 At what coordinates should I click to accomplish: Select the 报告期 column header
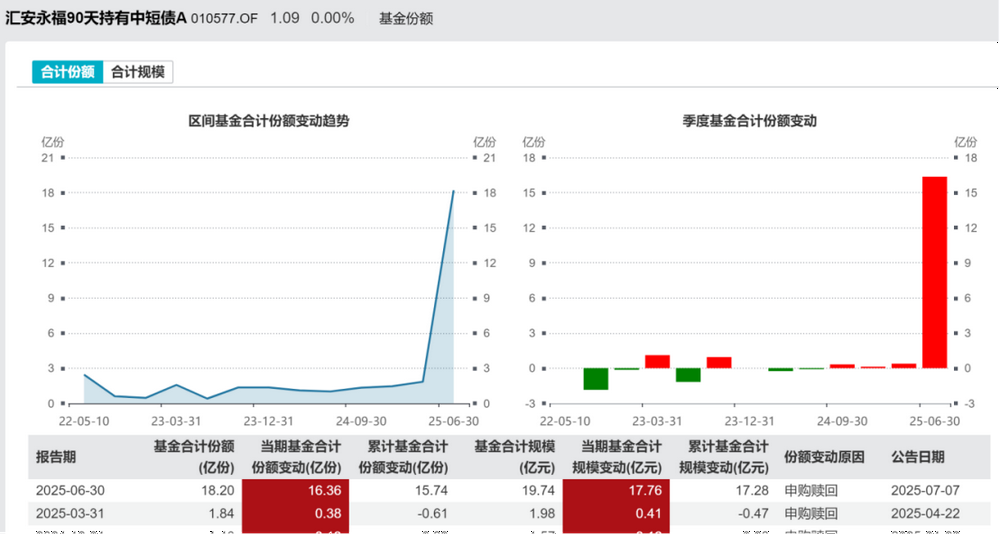pyautogui.click(x=56, y=457)
